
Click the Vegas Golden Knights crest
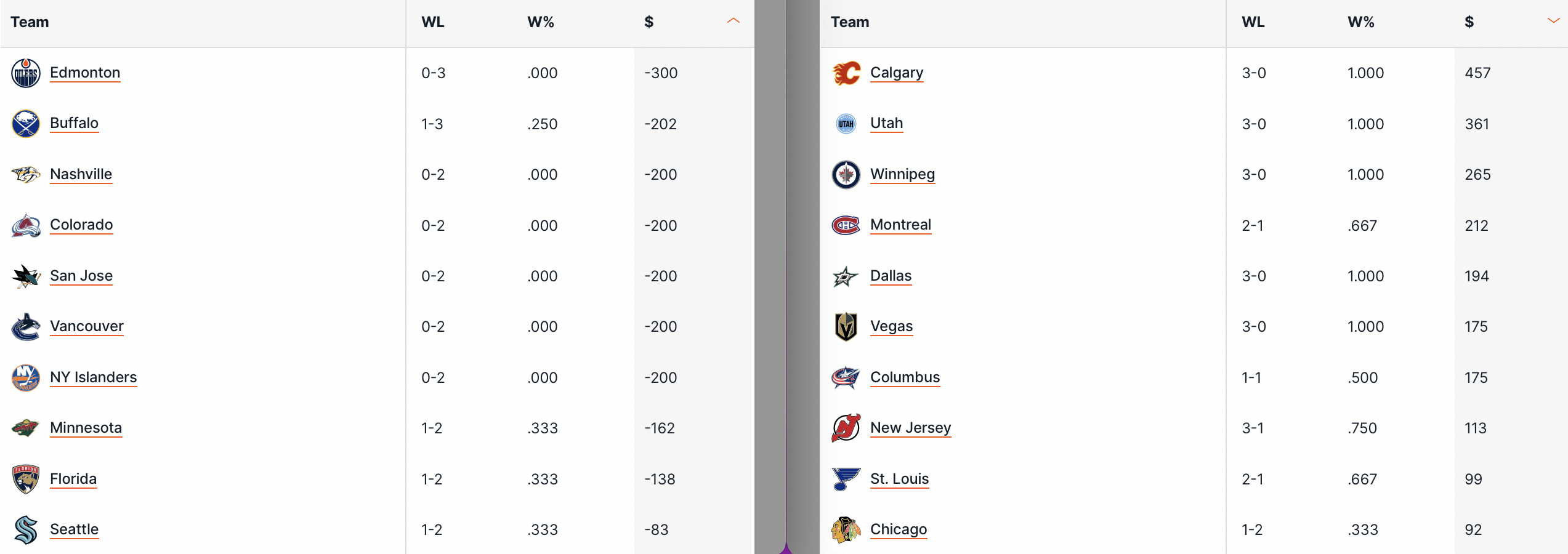coord(846,326)
